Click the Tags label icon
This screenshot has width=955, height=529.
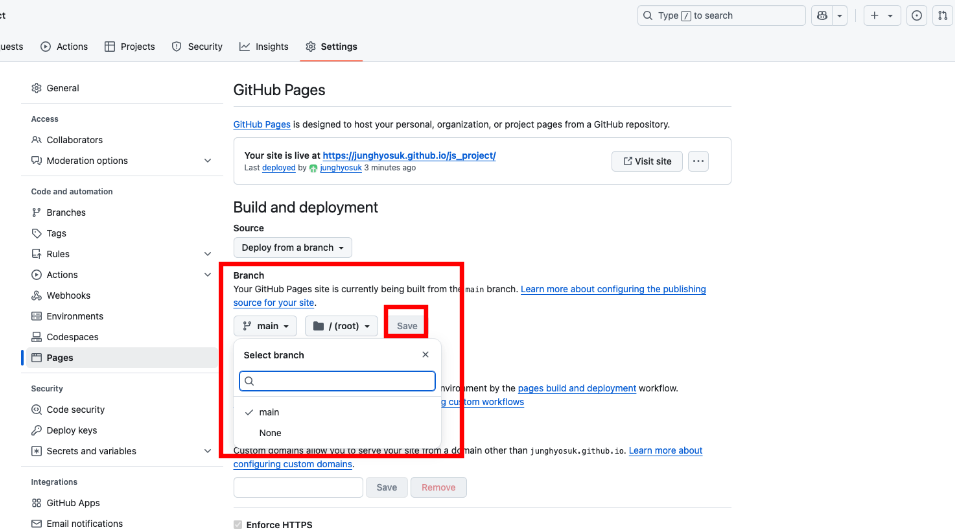click(37, 233)
